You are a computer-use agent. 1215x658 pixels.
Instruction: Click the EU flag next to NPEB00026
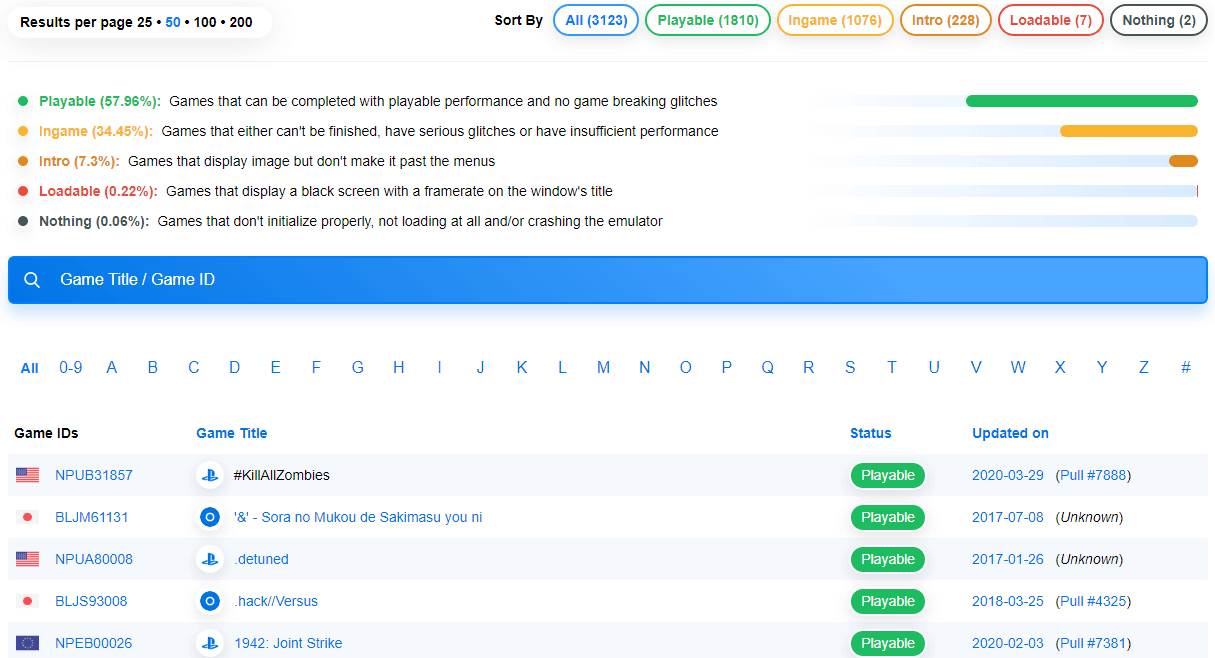(27, 644)
